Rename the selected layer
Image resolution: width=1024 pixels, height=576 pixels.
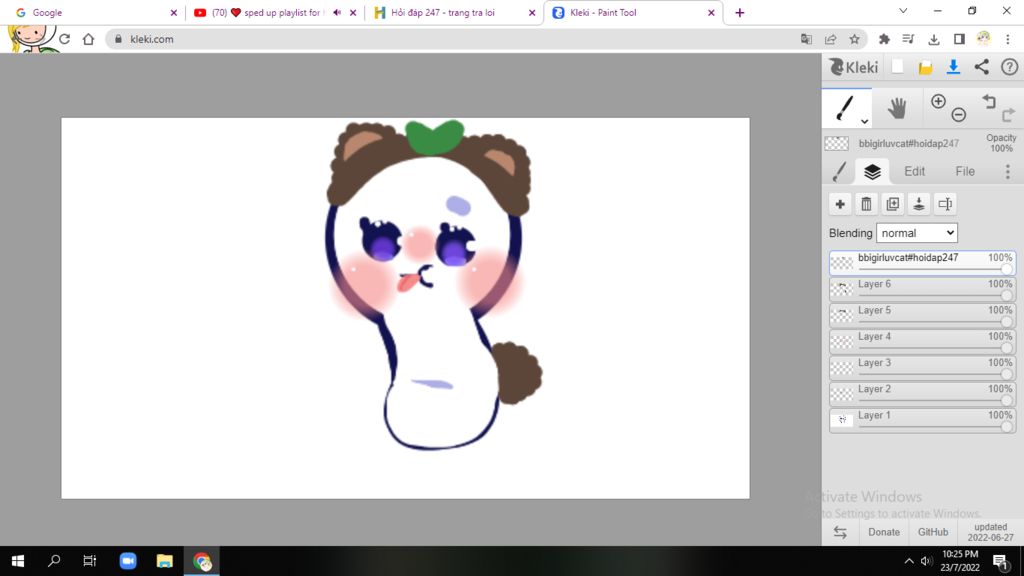pos(945,204)
